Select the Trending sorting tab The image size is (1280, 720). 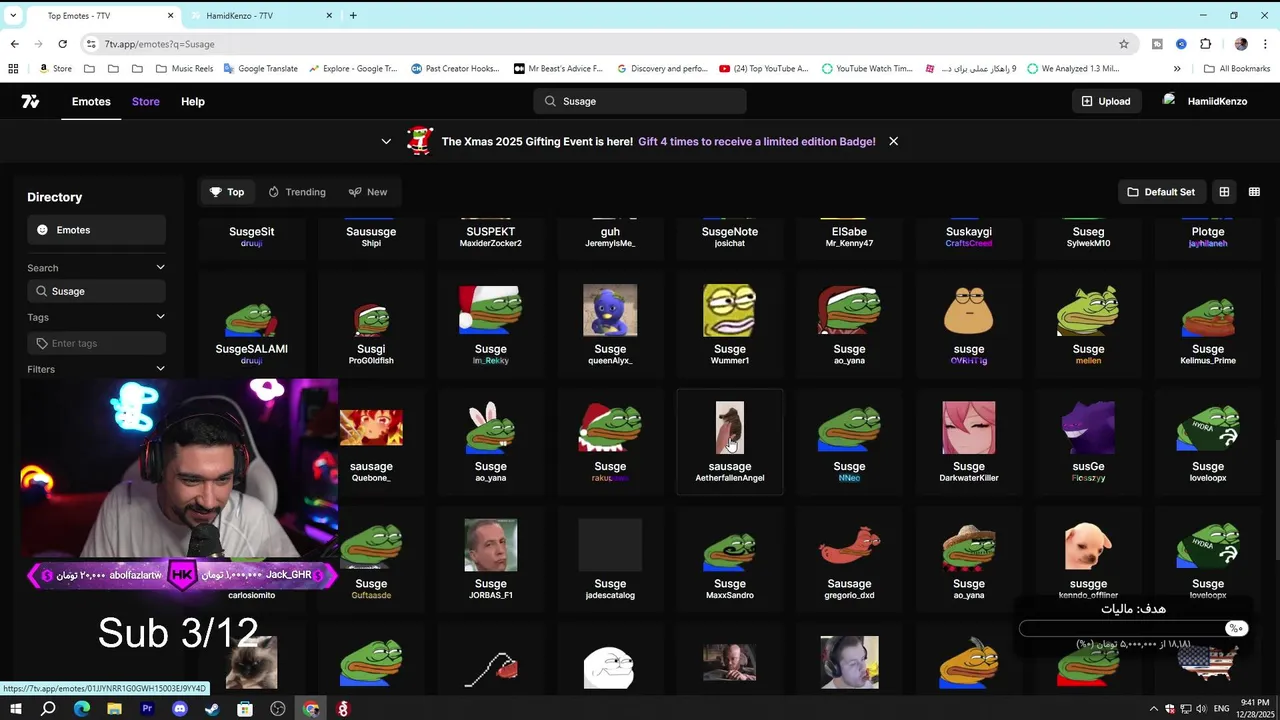297,192
